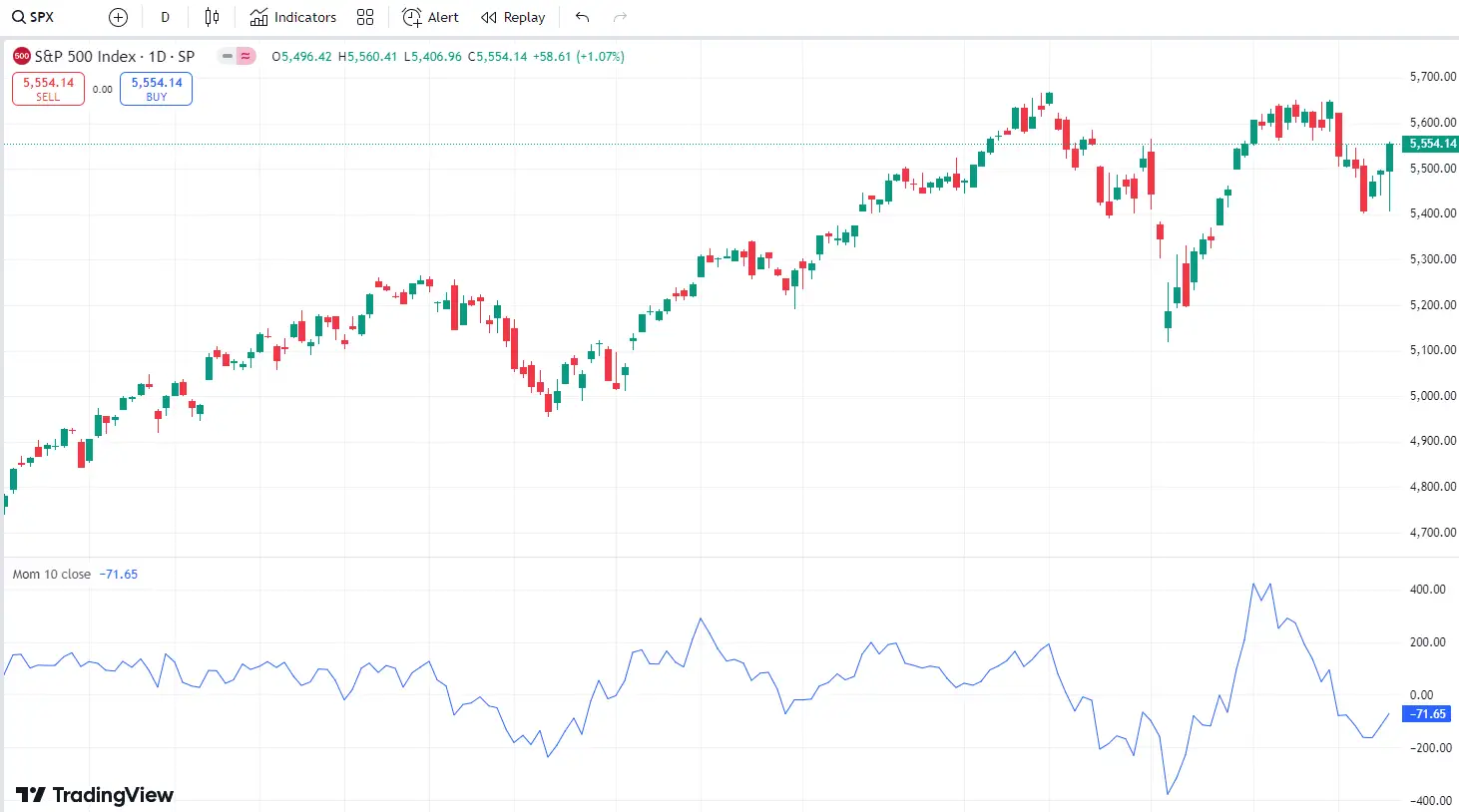Switch the gray/pink price mode pill
Screen dimensions: 1459x812
coord(231,57)
